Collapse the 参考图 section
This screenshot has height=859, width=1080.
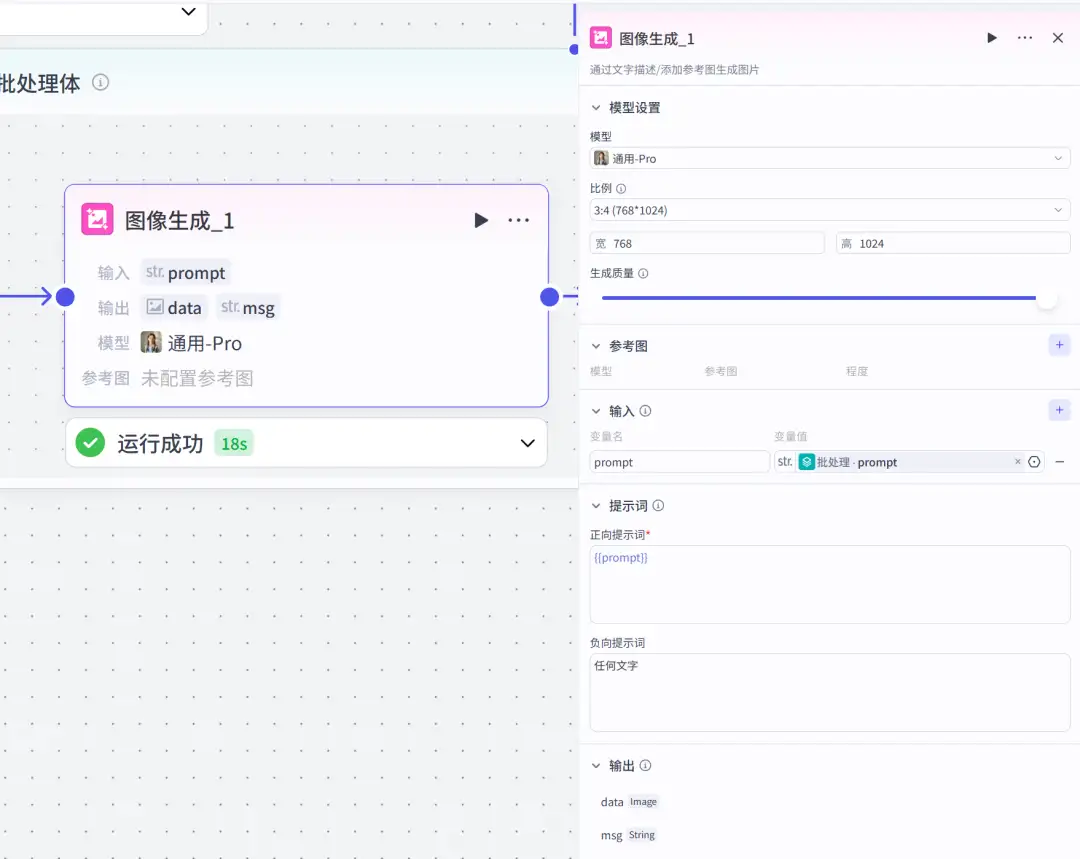(x=596, y=346)
